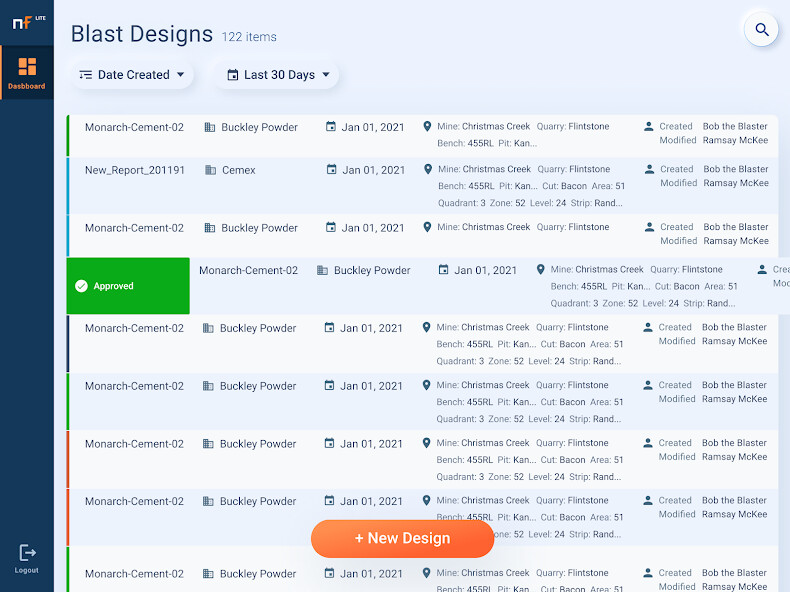Screen dimensions: 790x592
Task: Click the calendar icon in the Approved row
Action: pos(443,270)
